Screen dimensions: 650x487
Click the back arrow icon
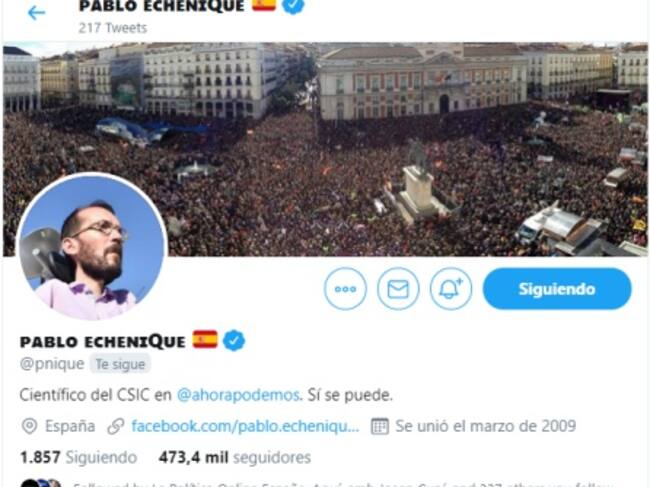point(36,13)
